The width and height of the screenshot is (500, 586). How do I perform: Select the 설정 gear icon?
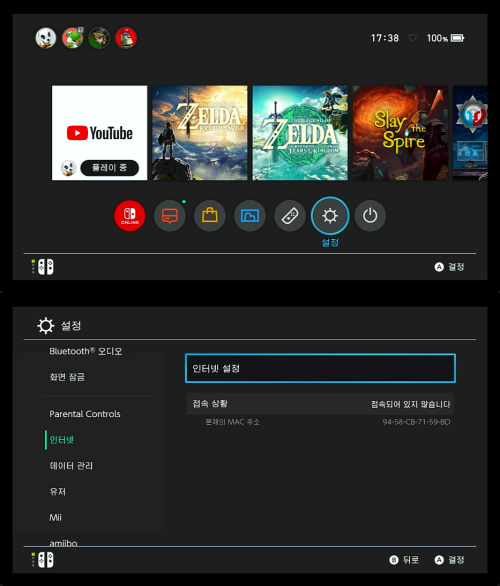click(x=330, y=216)
